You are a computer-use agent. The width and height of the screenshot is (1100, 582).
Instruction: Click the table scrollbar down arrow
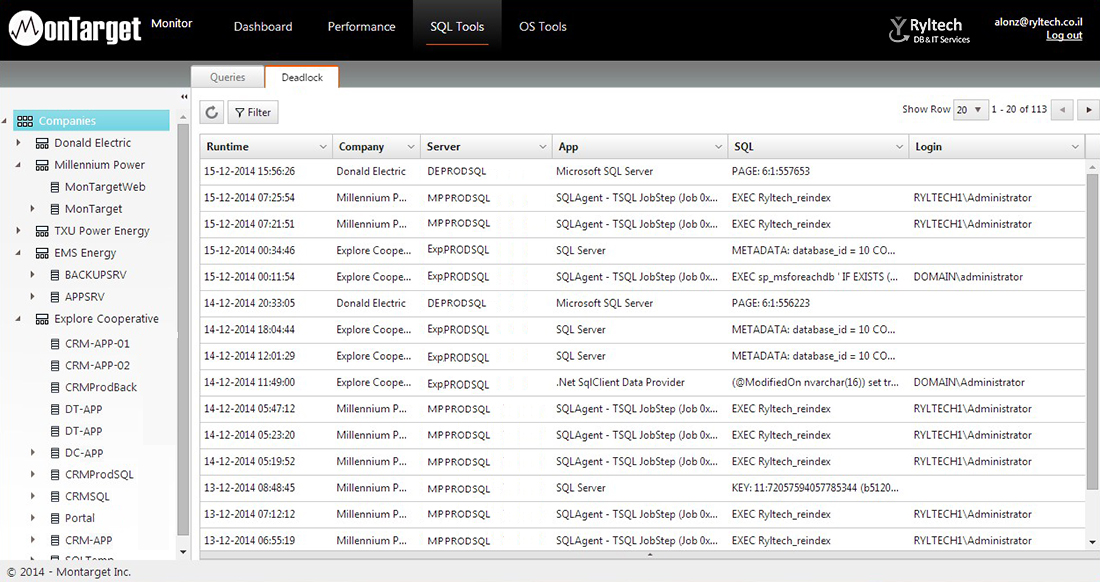point(1092,542)
